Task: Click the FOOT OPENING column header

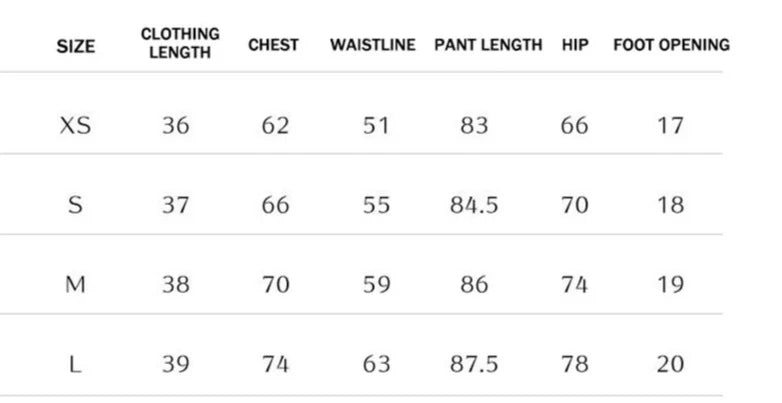Action: pyautogui.click(x=671, y=45)
